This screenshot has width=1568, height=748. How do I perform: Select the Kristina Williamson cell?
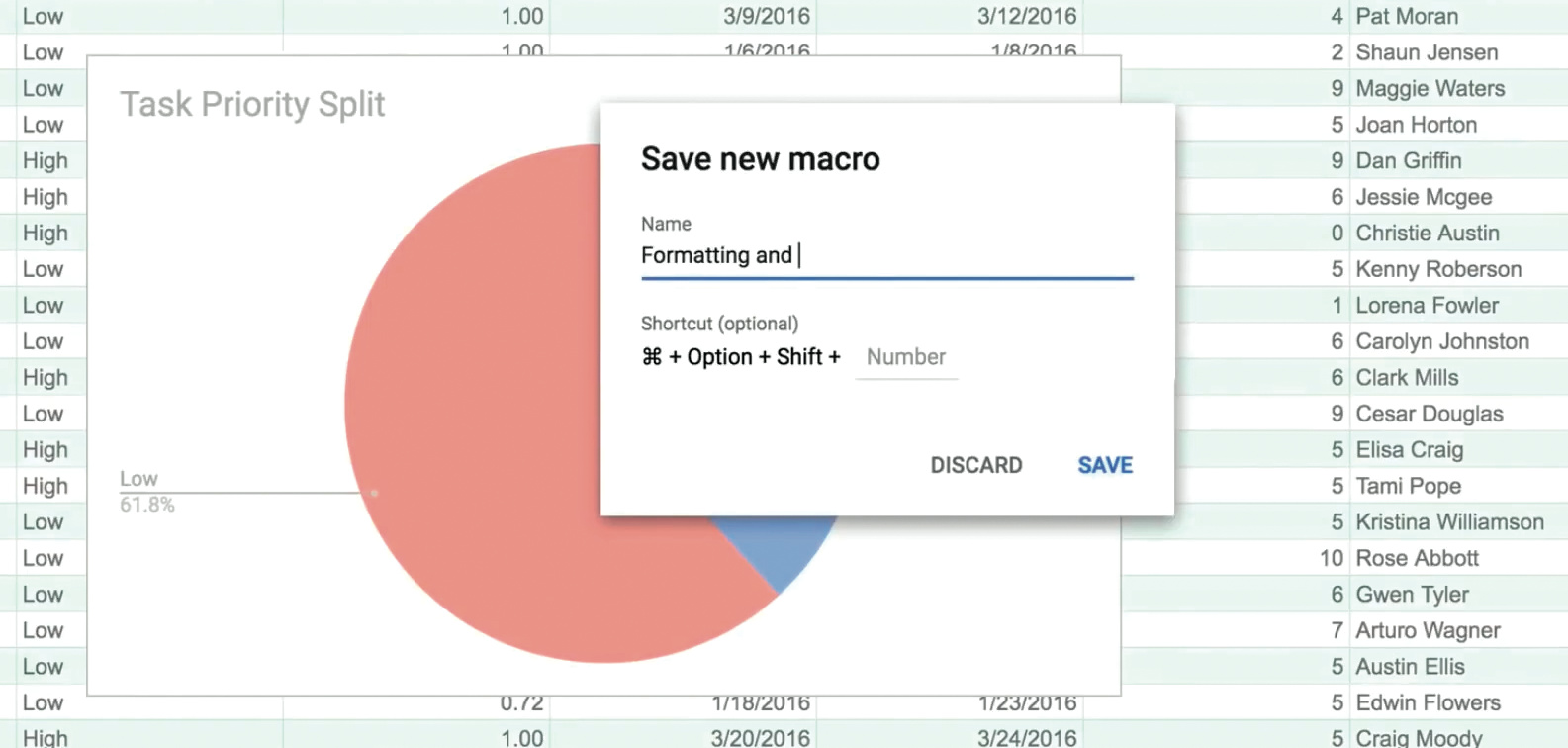click(x=1449, y=521)
